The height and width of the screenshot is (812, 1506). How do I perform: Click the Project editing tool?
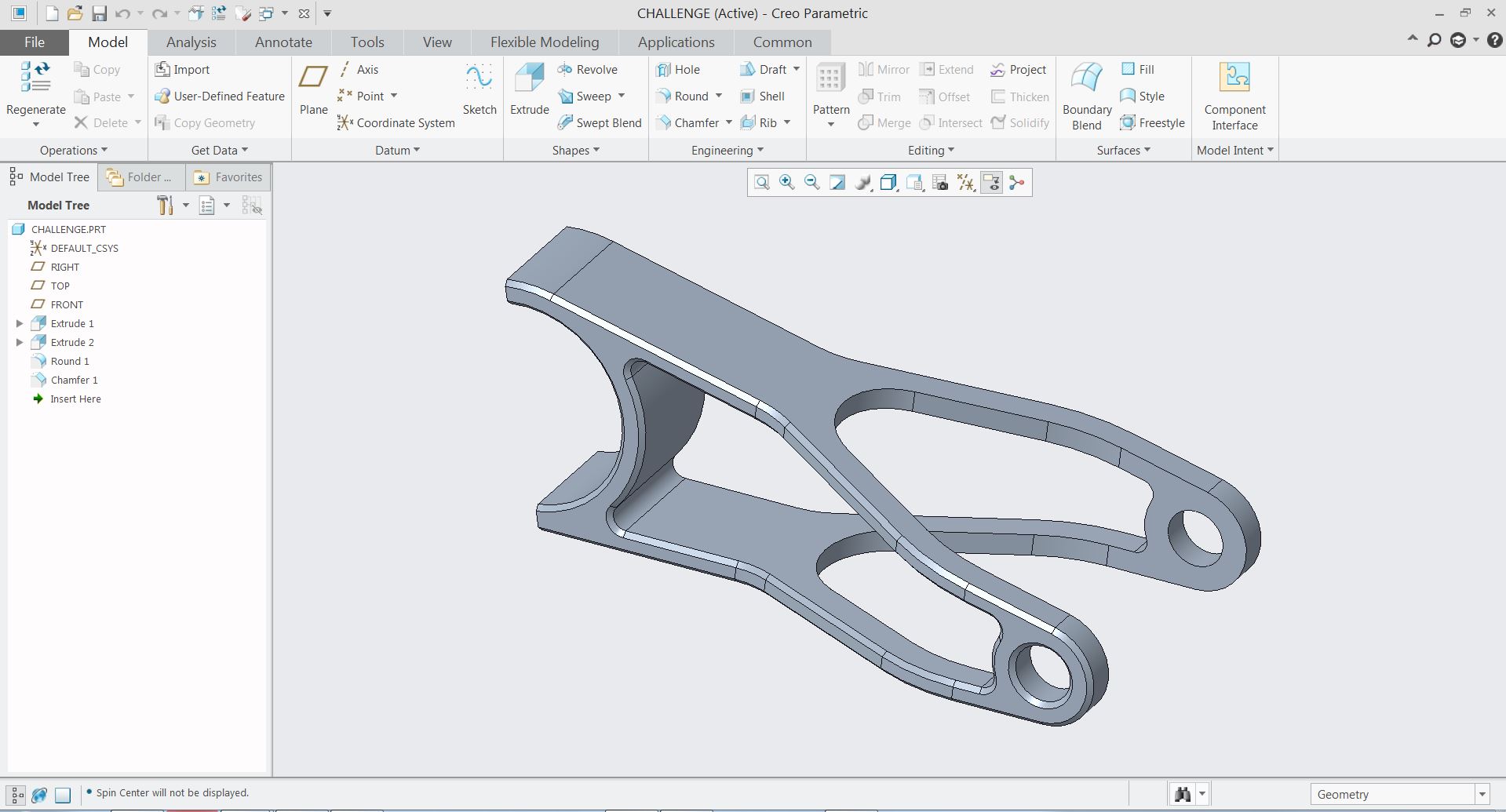coord(1018,70)
